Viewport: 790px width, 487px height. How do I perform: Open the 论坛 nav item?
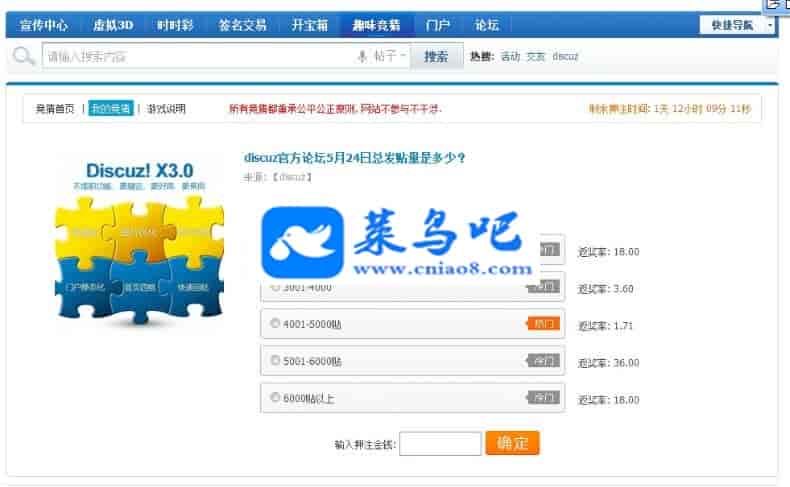pyautogui.click(x=487, y=25)
